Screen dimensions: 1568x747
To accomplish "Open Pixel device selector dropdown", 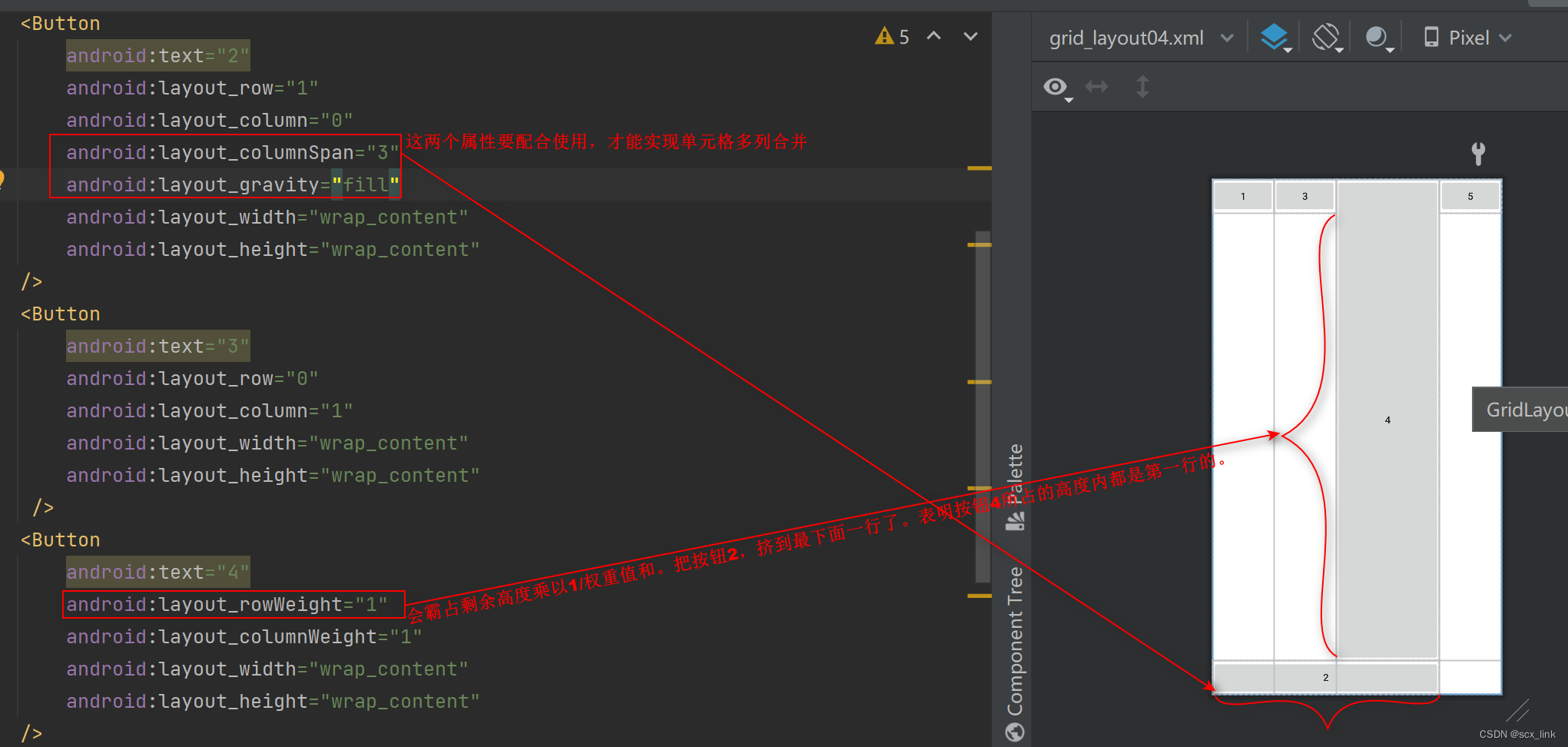I will click(x=1467, y=38).
